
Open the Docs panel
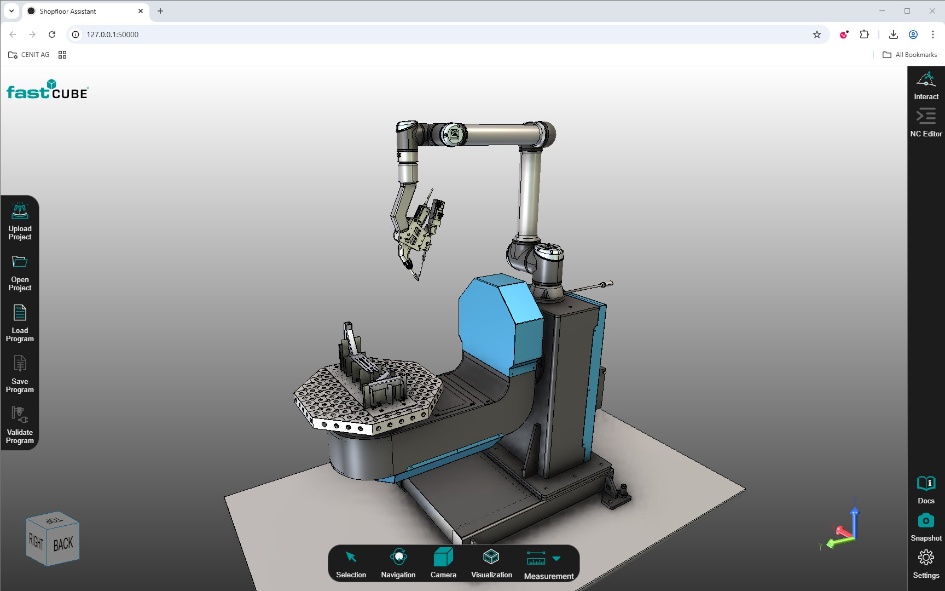click(x=925, y=484)
